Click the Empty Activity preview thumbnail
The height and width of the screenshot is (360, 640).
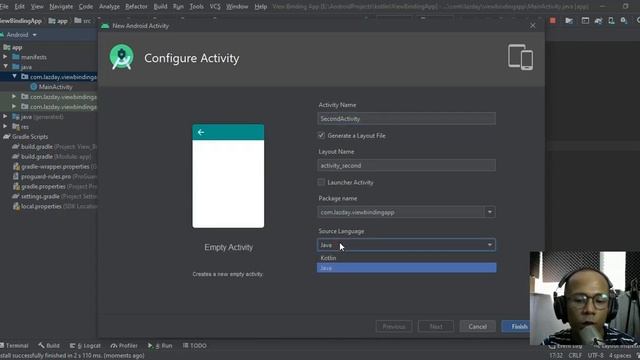pos(228,176)
